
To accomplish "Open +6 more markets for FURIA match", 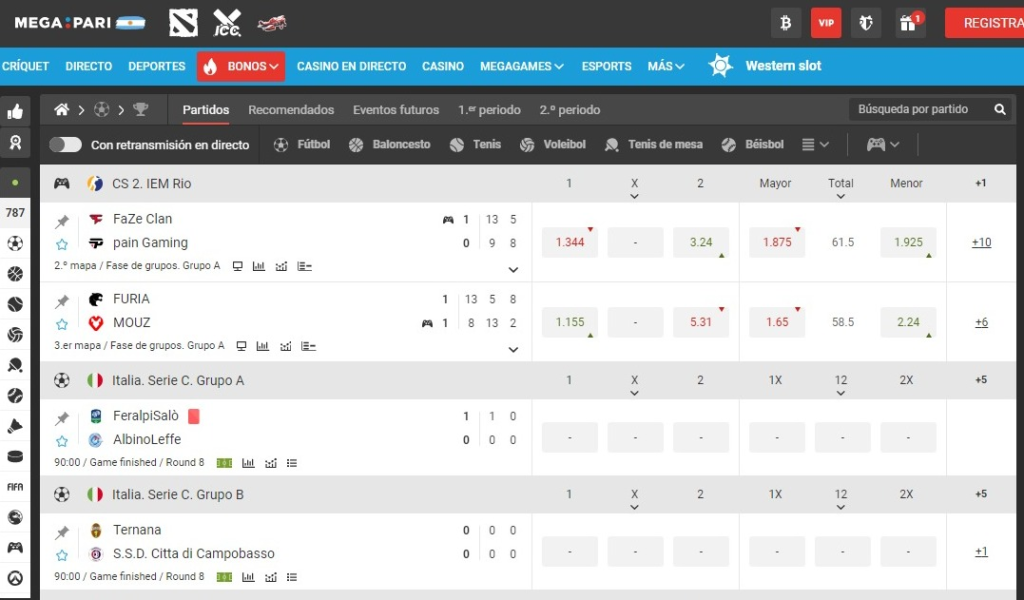I will (x=981, y=322).
